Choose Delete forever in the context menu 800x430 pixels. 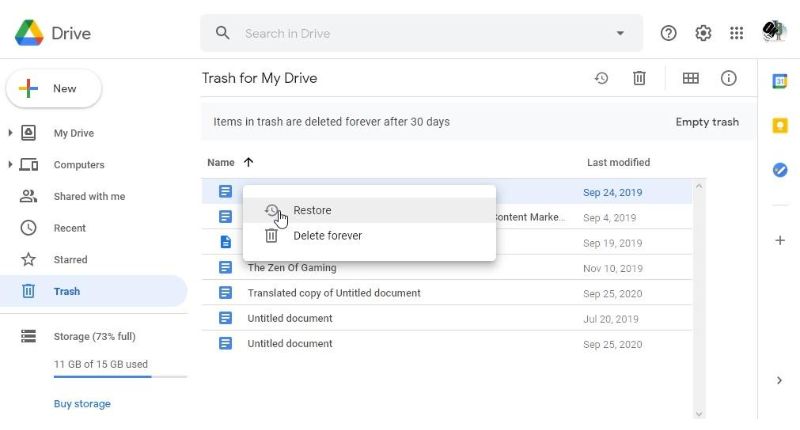pos(327,236)
